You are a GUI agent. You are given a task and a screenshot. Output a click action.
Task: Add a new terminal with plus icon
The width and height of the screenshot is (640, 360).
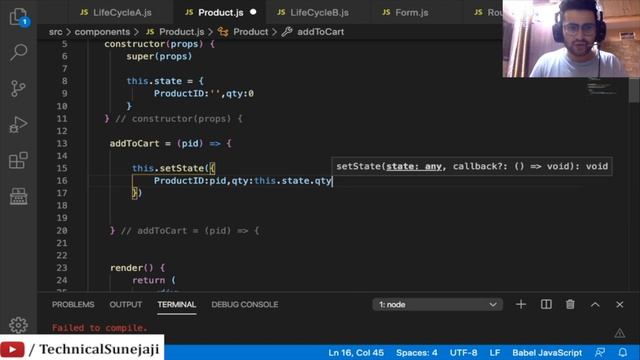521,304
